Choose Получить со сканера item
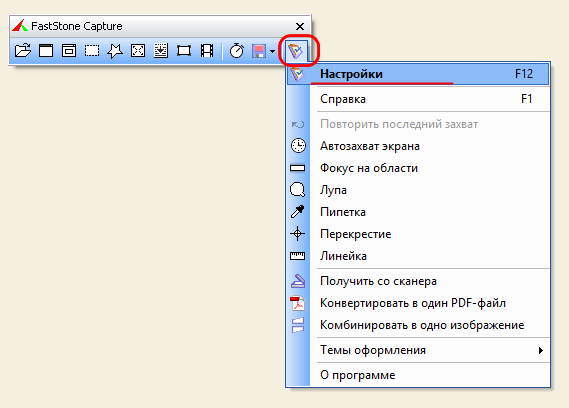 pos(418,281)
